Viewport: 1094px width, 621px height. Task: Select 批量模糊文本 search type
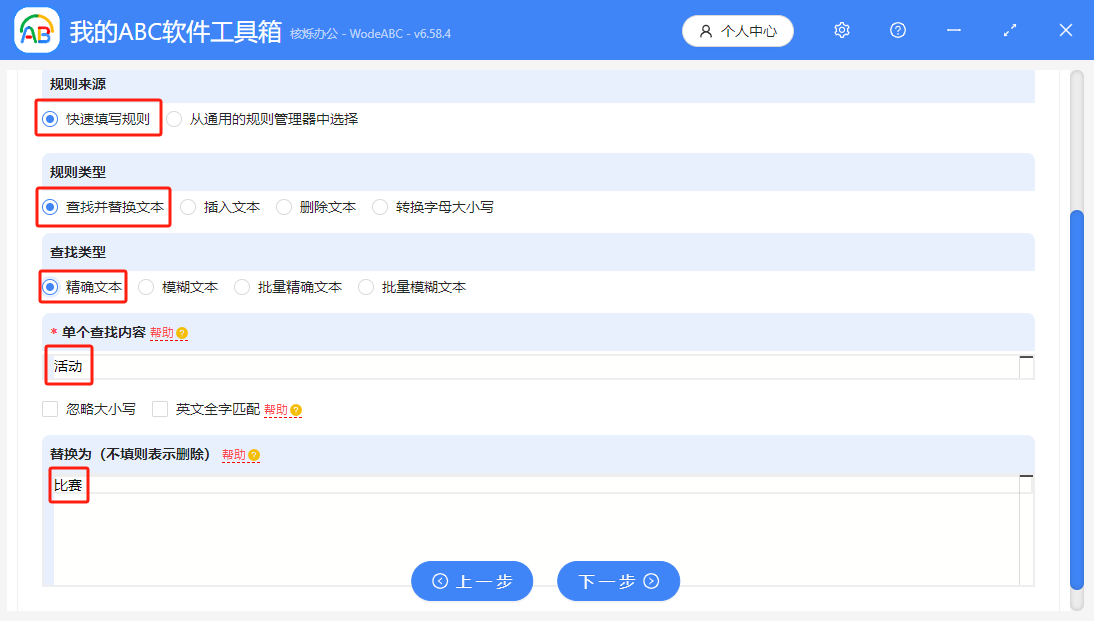367,287
